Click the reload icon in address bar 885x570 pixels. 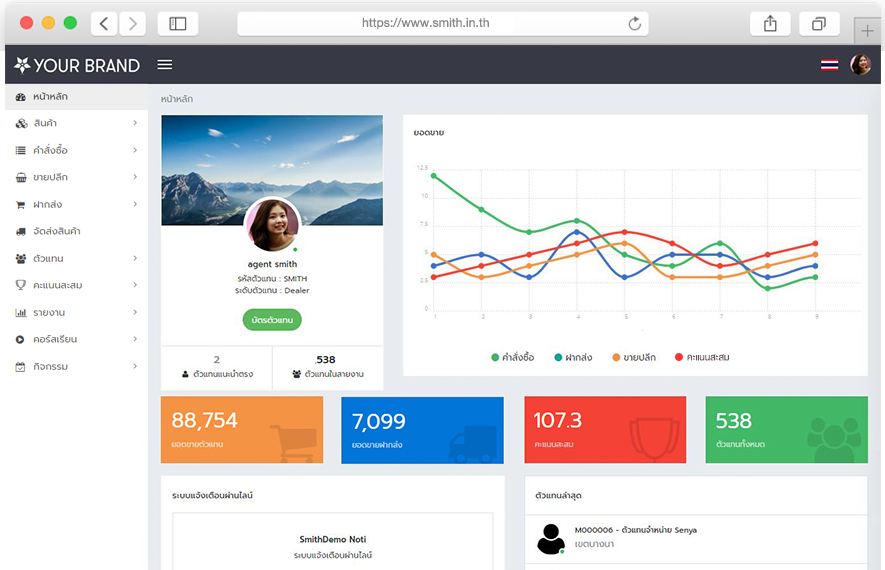click(634, 23)
